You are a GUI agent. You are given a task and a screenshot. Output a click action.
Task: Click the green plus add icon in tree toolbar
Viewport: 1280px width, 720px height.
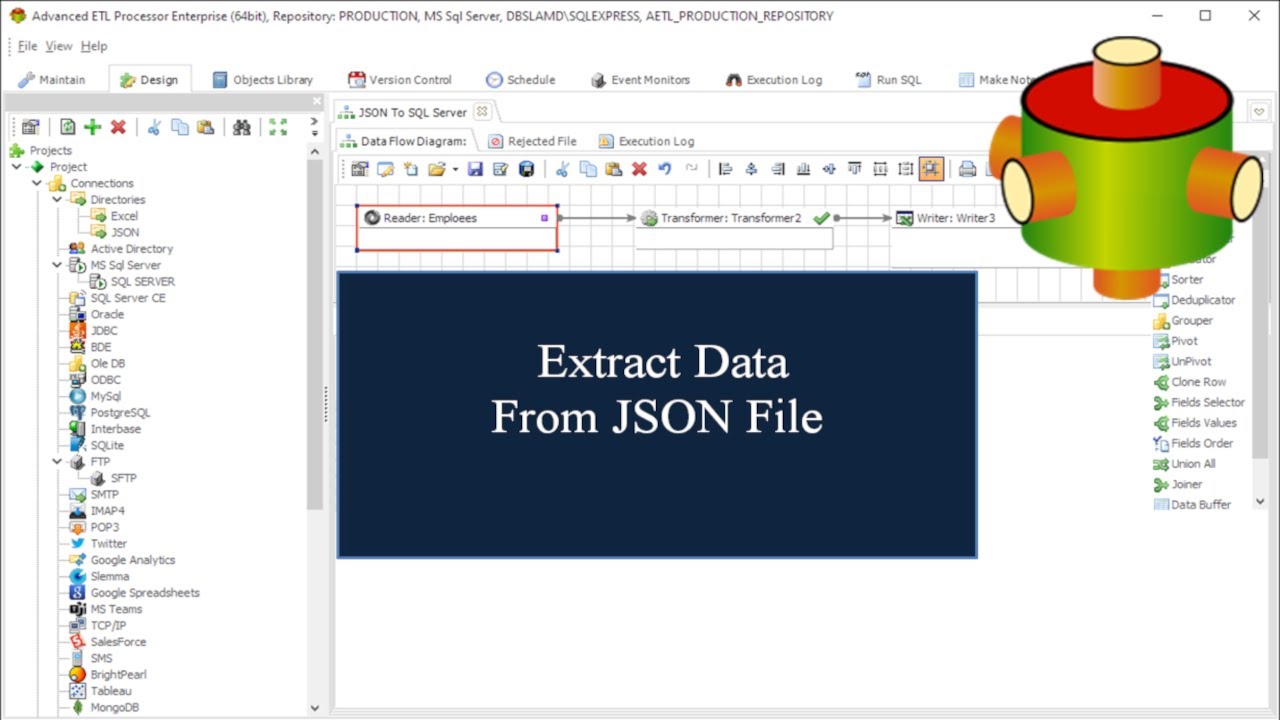[x=93, y=127]
